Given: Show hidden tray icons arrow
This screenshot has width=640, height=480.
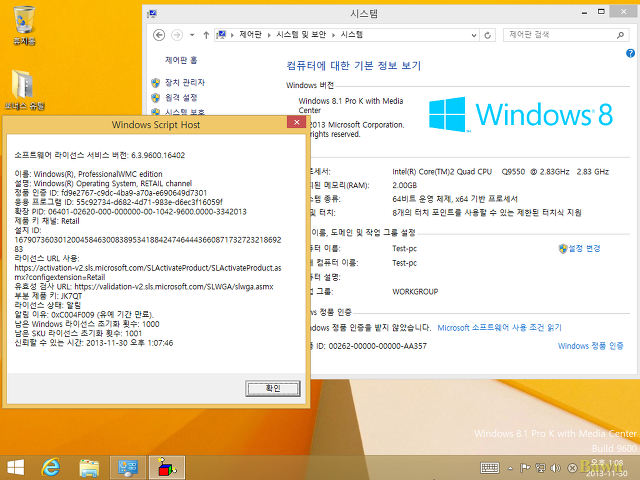Looking at the screenshot, I should pos(510,468).
